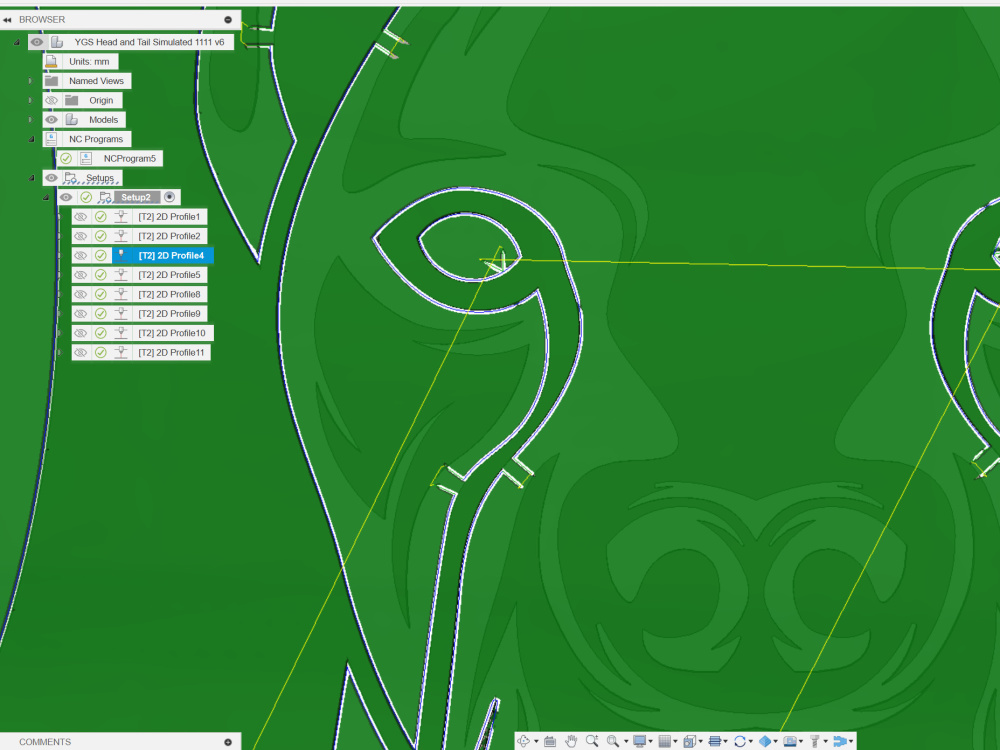Expand the Origin node
This screenshot has width=1000, height=750.
(30, 101)
